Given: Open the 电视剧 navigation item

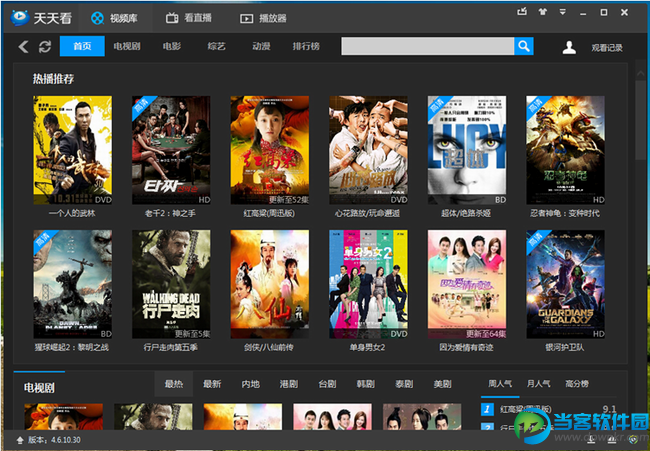Looking at the screenshot, I should [127, 46].
